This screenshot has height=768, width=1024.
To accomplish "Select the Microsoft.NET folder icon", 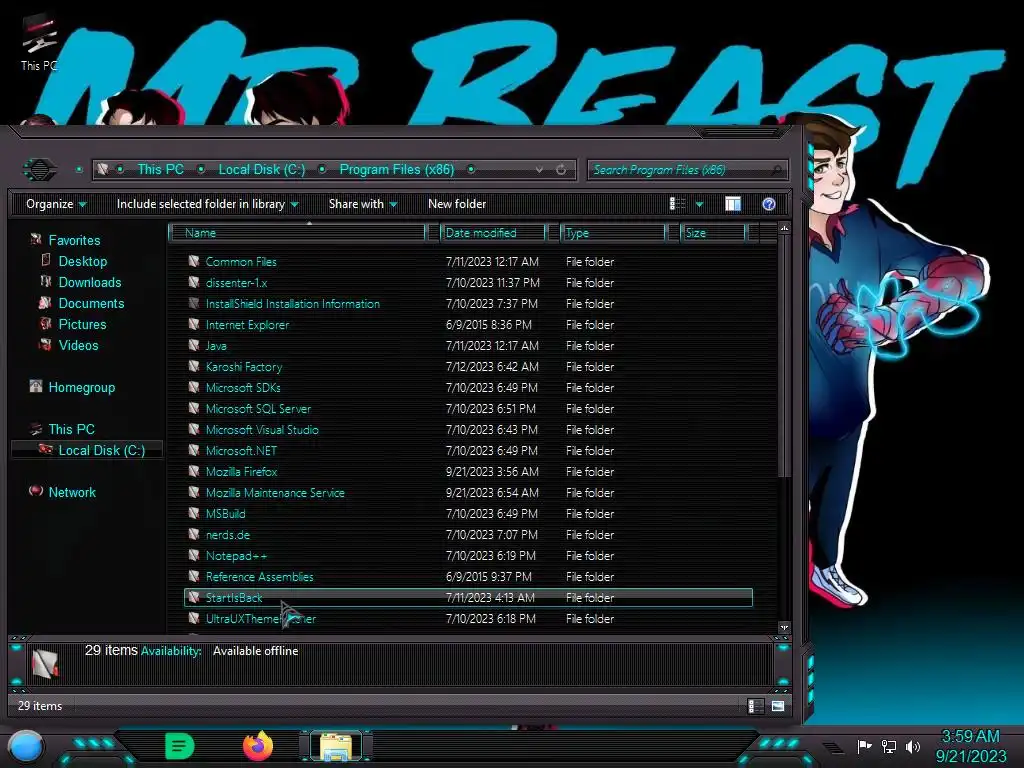I will pos(194,450).
